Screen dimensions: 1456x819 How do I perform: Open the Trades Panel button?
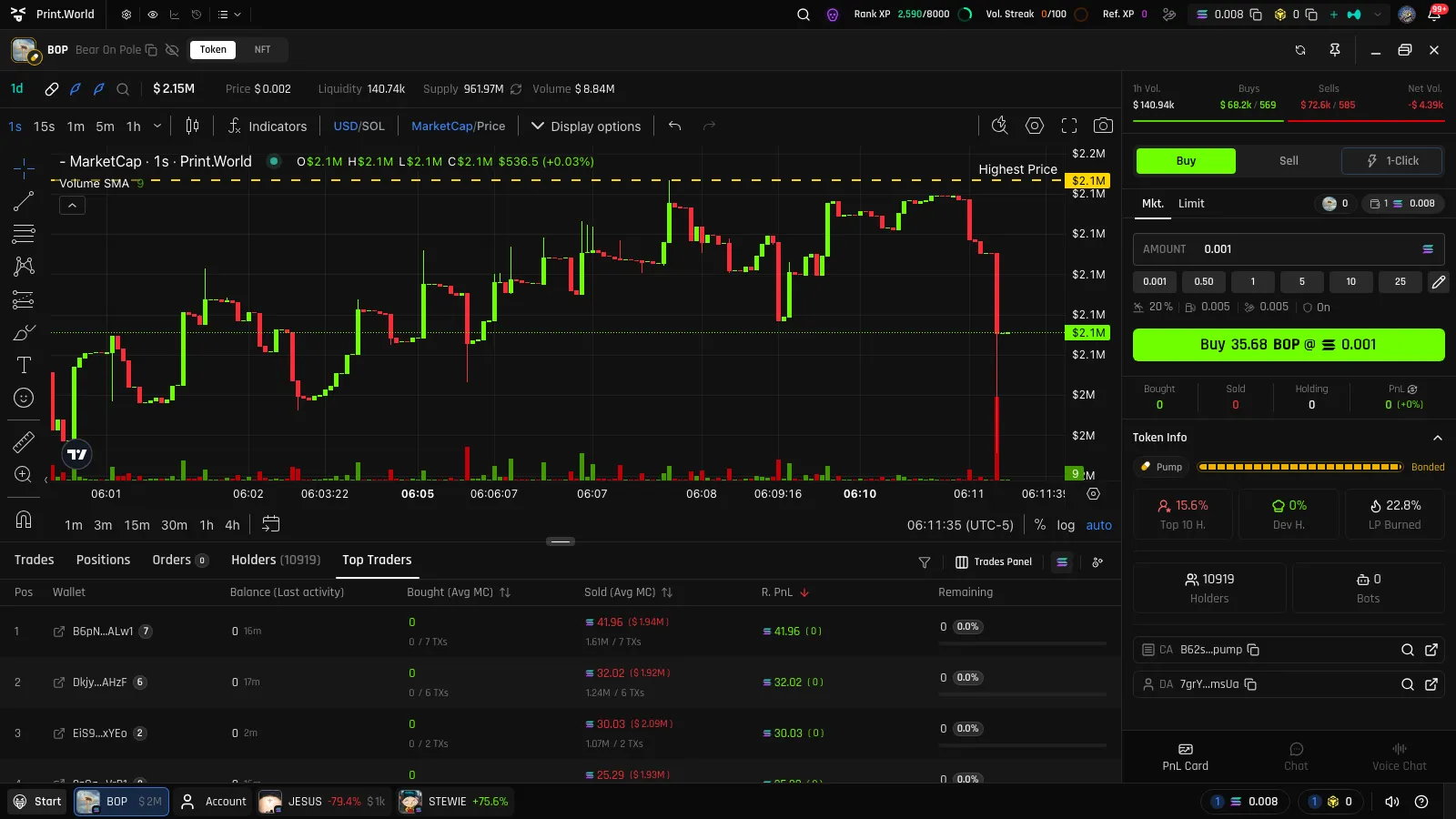[994, 562]
